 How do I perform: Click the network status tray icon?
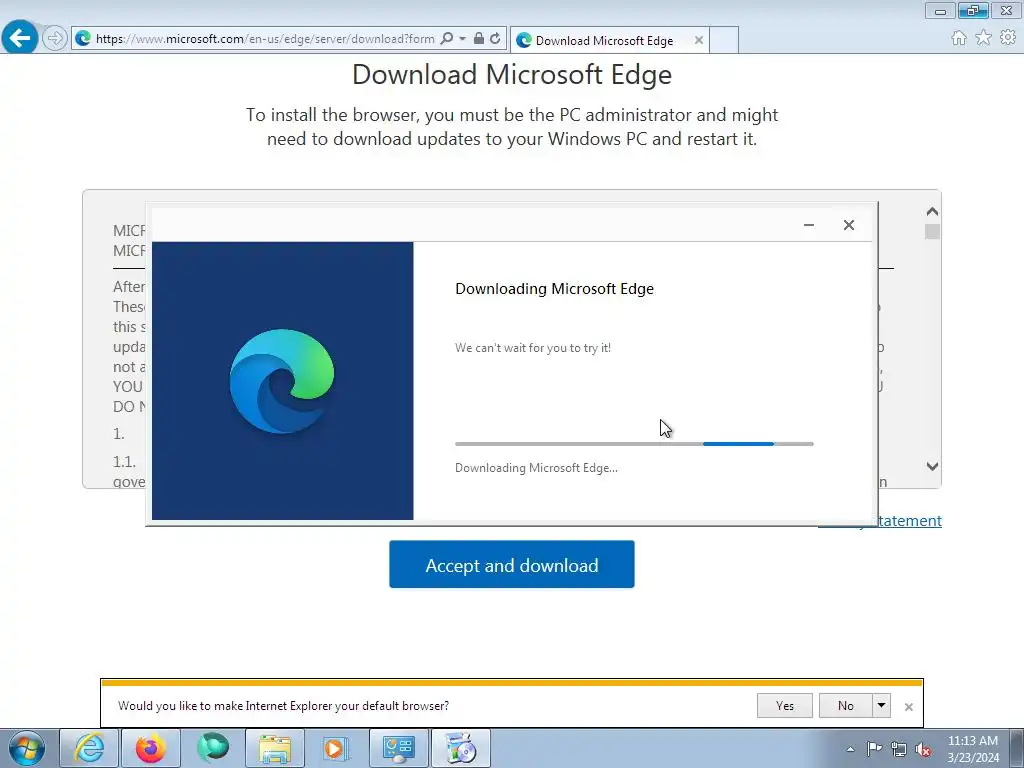899,749
